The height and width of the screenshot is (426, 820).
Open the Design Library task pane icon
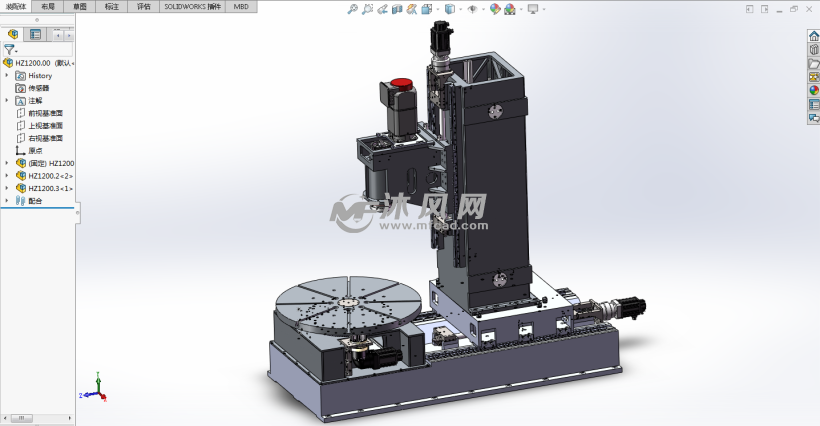click(x=814, y=50)
